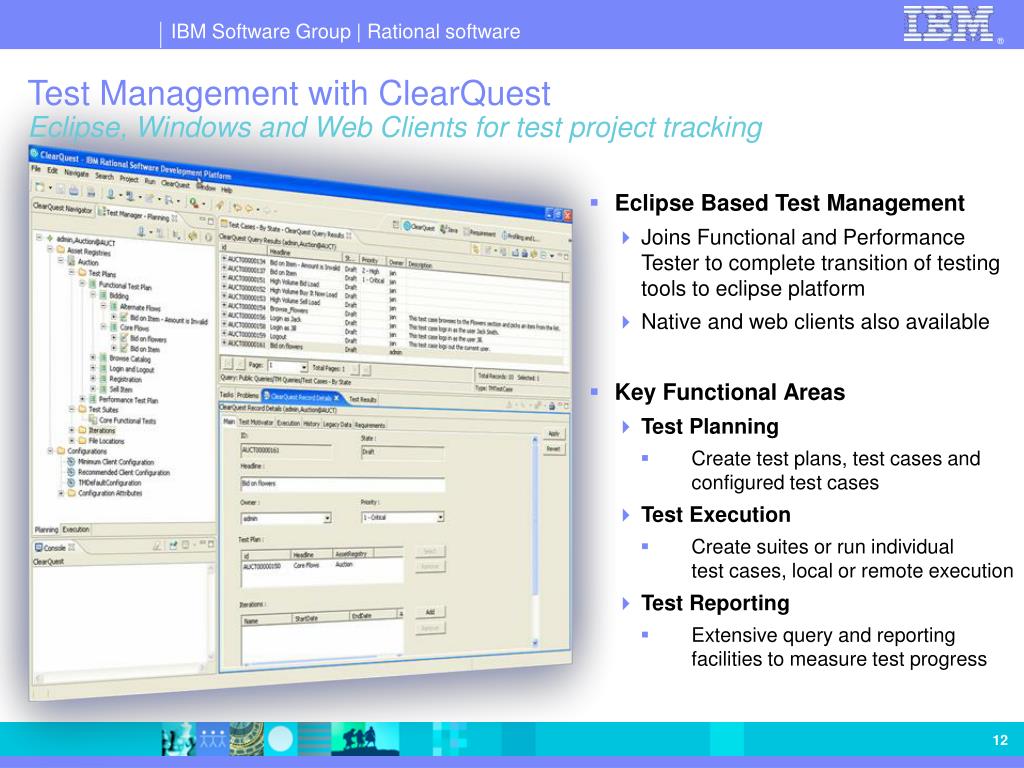The height and width of the screenshot is (768, 1024).
Task: Click the Priority column header
Action: (x=370, y=260)
